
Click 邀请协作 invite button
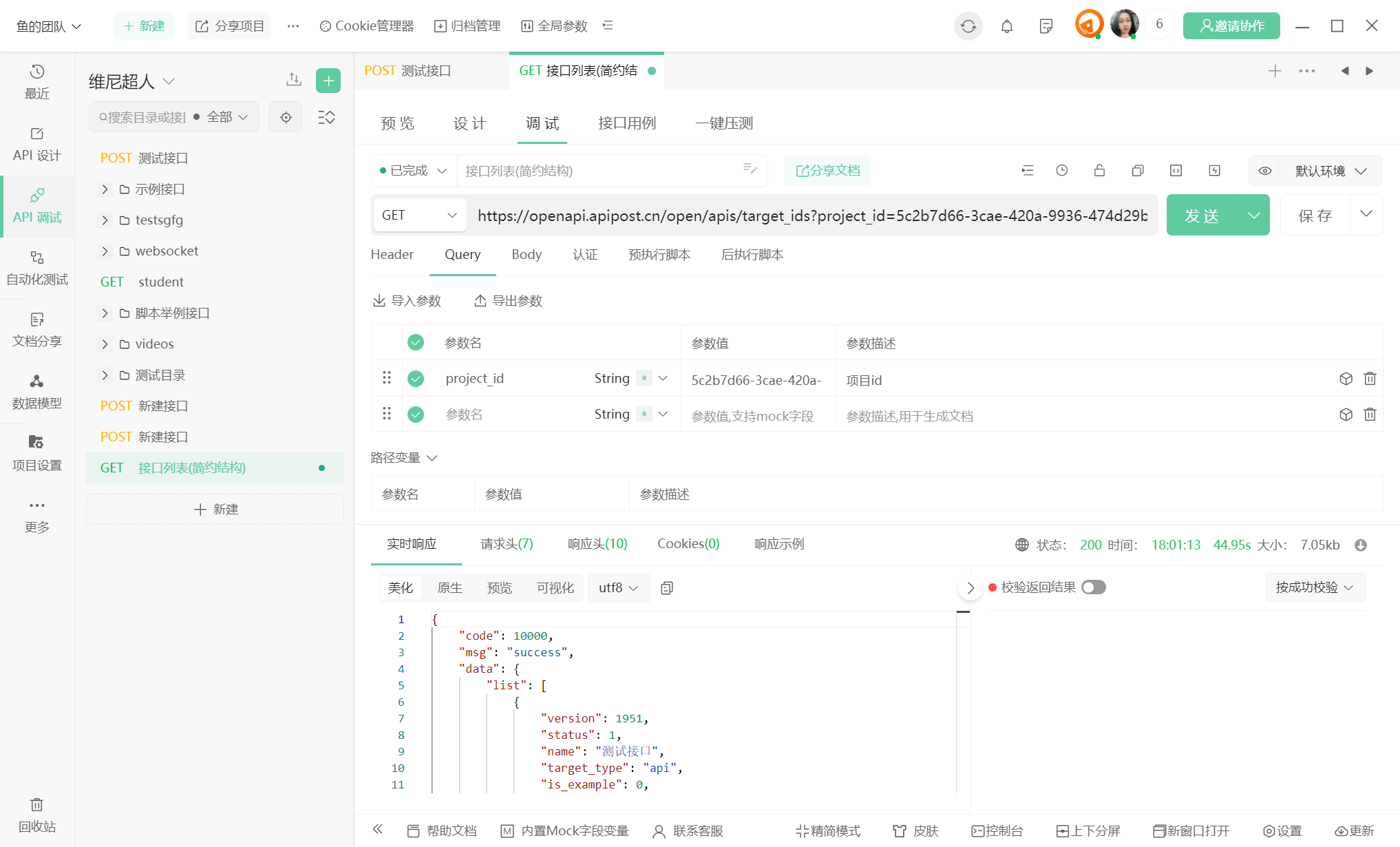point(1231,26)
